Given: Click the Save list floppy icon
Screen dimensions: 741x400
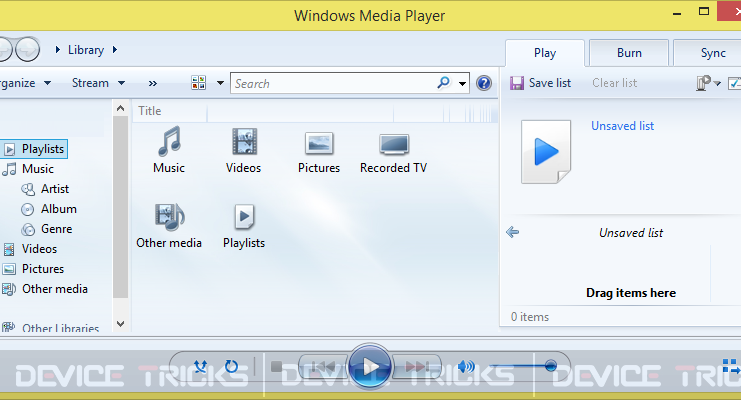Looking at the screenshot, I should click(x=517, y=83).
